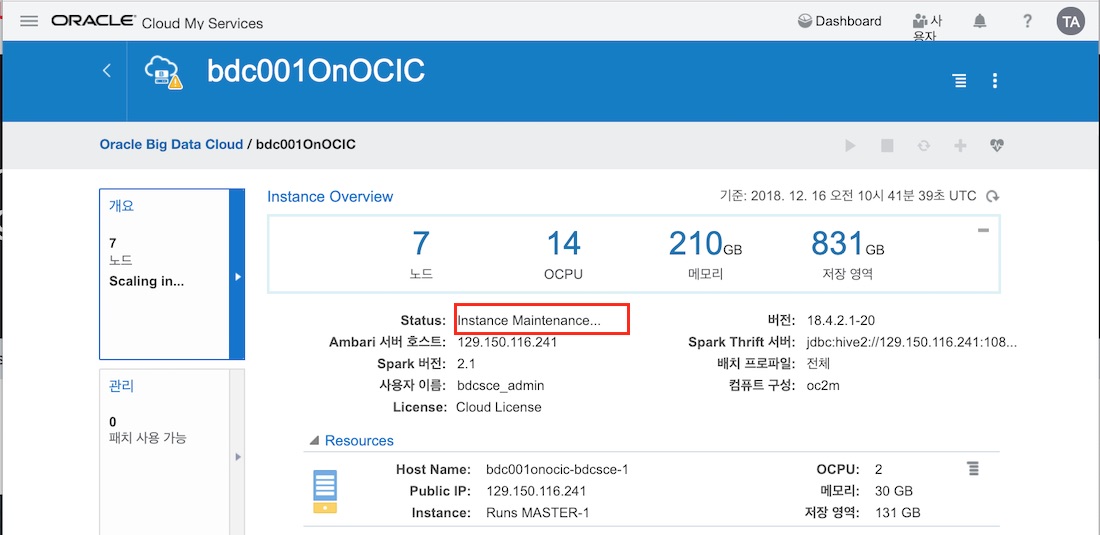Go back using the left chevron
The height and width of the screenshot is (535, 1100).
[107, 70]
